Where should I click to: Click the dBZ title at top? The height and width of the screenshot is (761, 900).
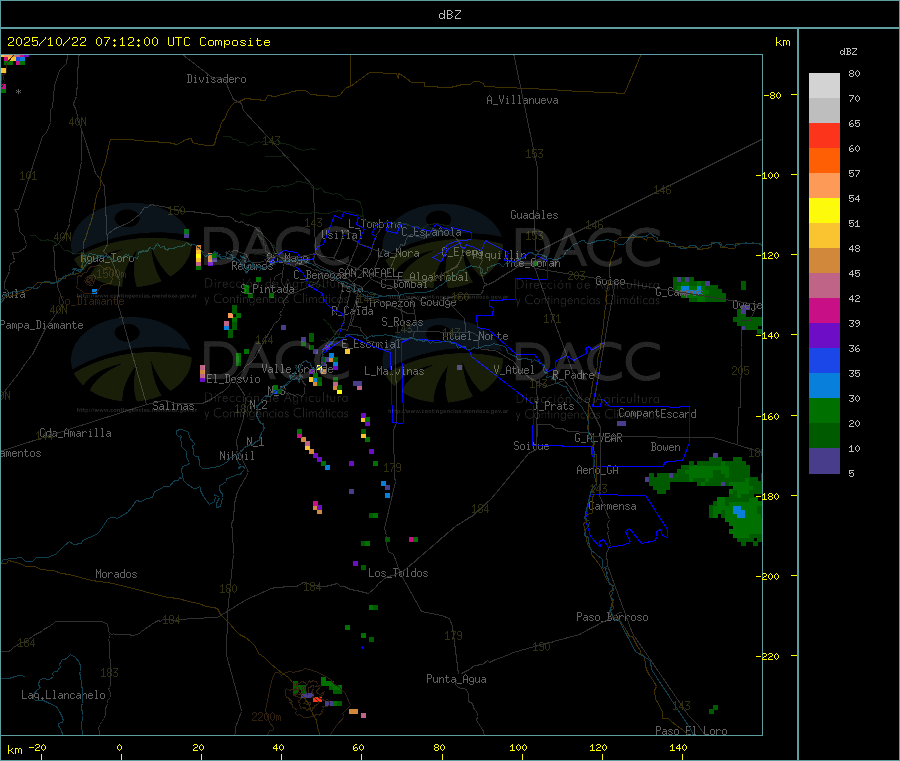[x=449, y=15]
